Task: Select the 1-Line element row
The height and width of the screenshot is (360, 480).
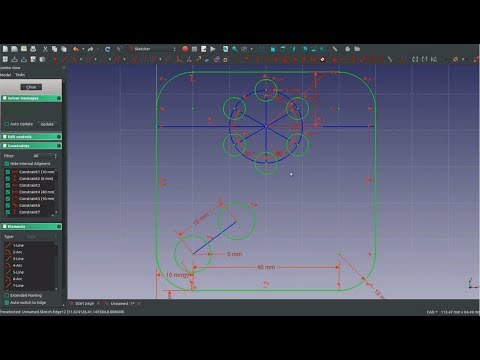Action: tap(30, 245)
